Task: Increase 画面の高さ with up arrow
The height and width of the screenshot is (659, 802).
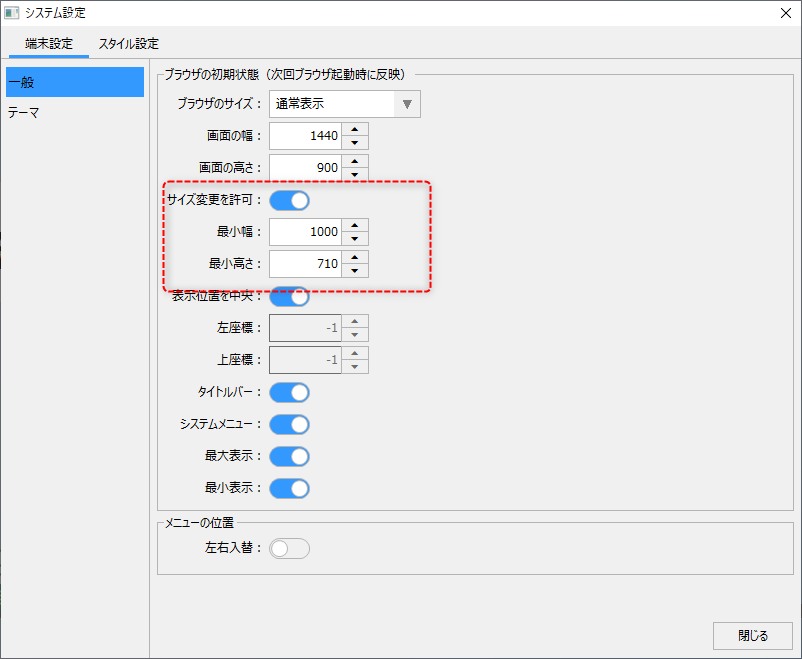Action: tap(355, 160)
